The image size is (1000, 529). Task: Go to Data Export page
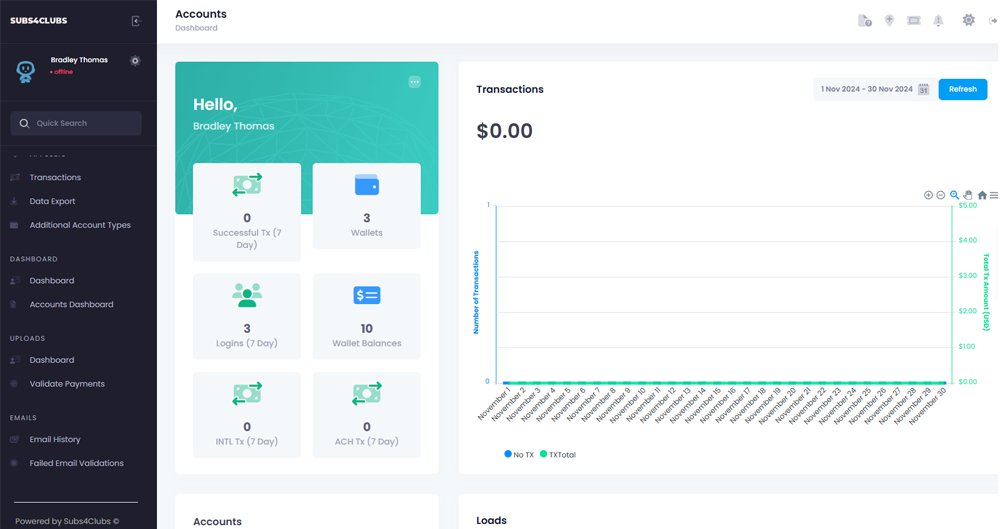coord(52,201)
